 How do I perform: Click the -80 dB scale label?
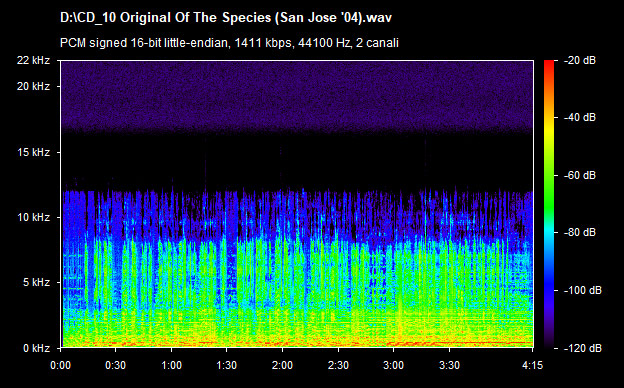580,232
